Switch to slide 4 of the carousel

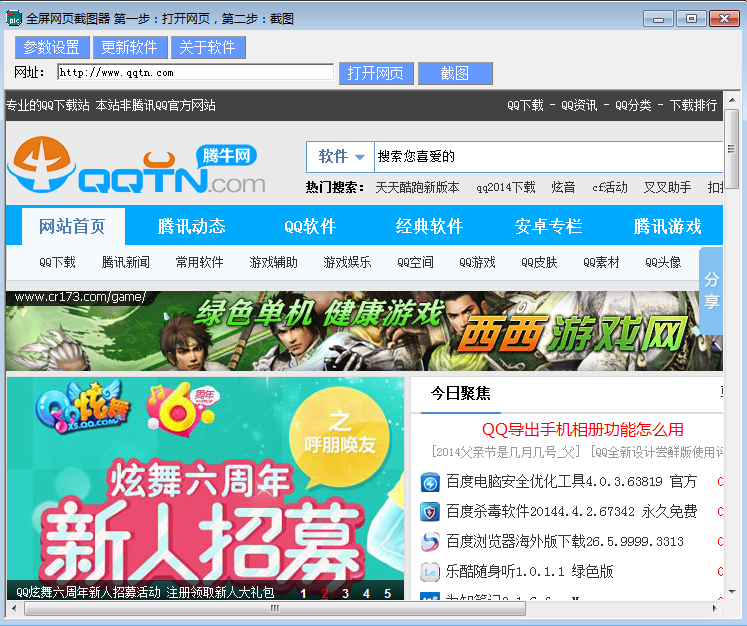point(366,594)
